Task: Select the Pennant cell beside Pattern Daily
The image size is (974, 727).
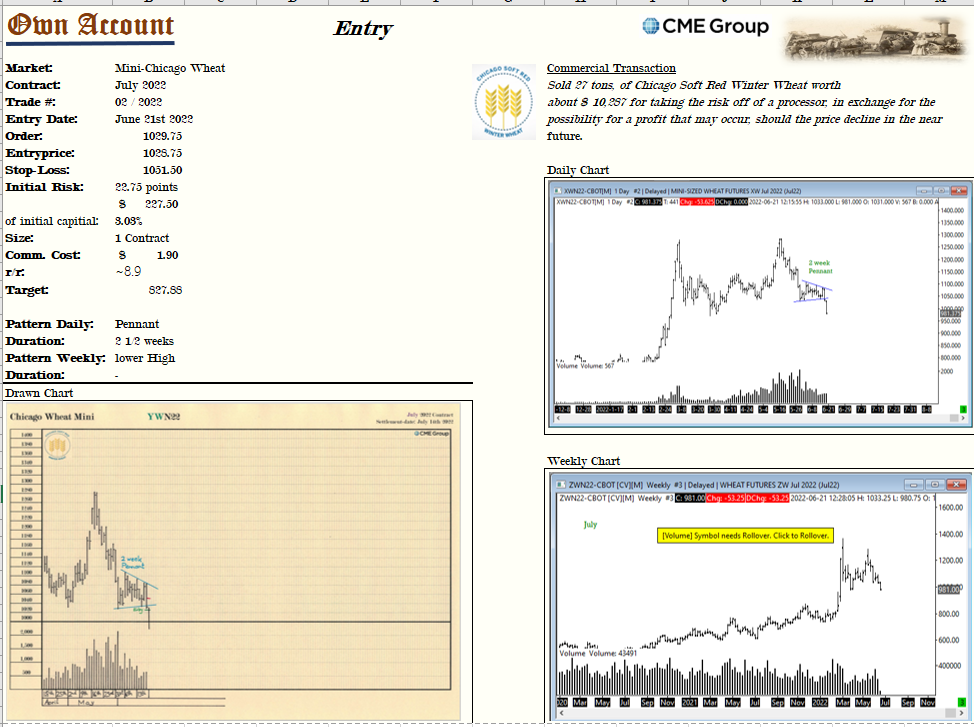Action: tap(137, 324)
